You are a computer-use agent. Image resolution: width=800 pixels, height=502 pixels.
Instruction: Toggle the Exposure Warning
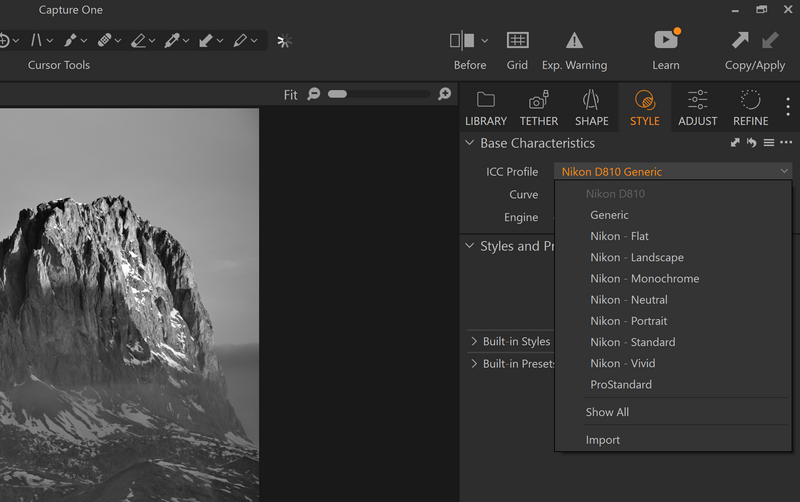(x=574, y=40)
